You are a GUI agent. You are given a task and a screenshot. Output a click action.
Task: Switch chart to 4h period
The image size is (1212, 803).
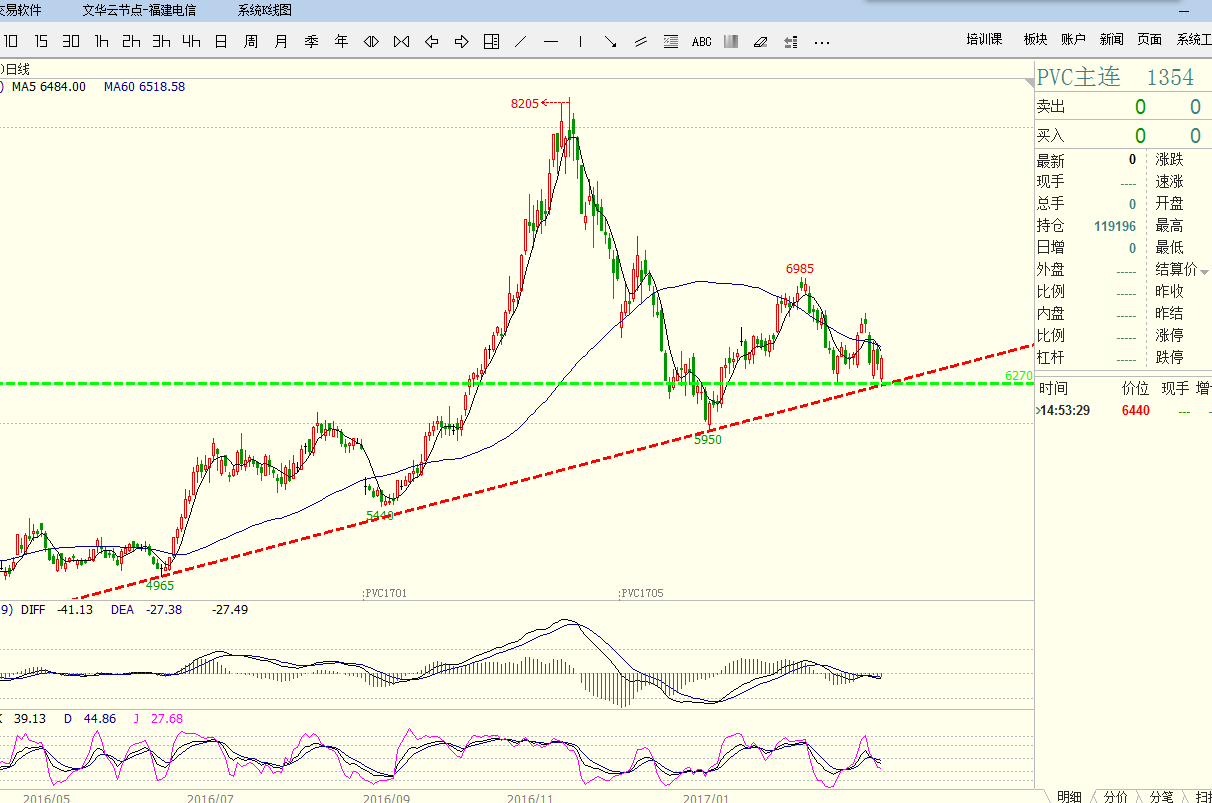pyautogui.click(x=191, y=41)
